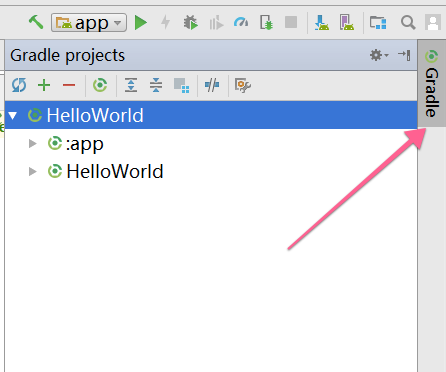446x372 pixels.
Task: Select the root HelloWorld project row
Action: [211, 115]
